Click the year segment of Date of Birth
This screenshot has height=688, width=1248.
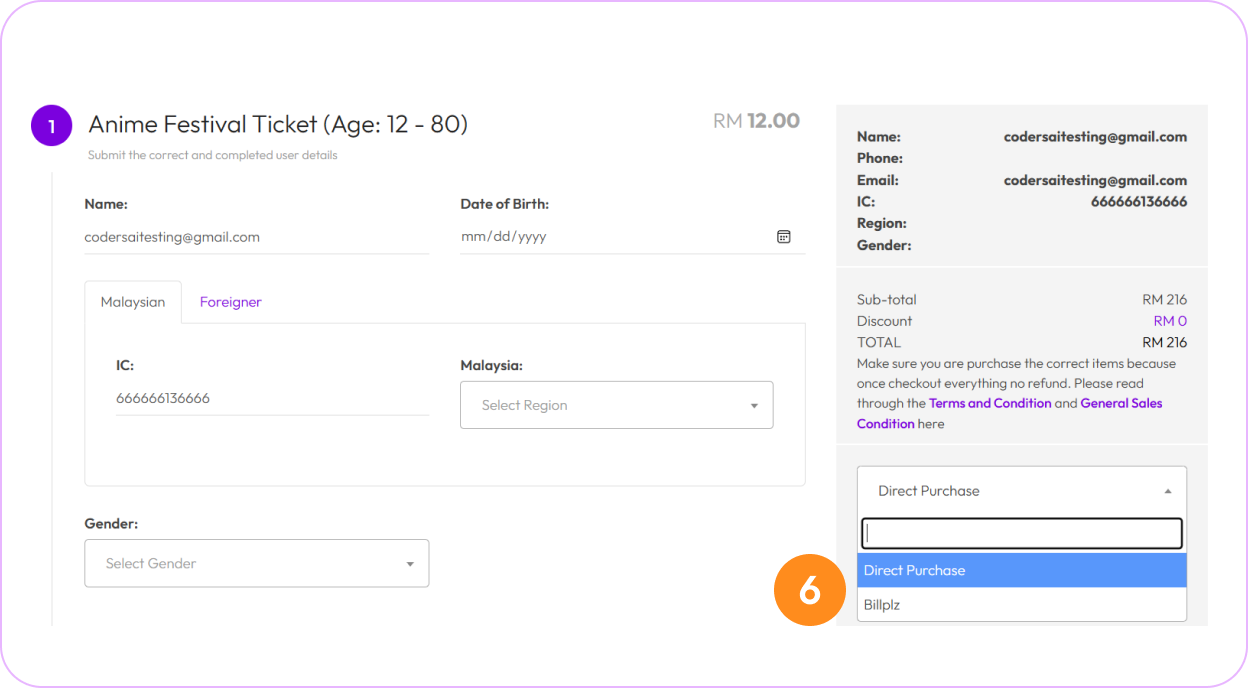pos(531,237)
